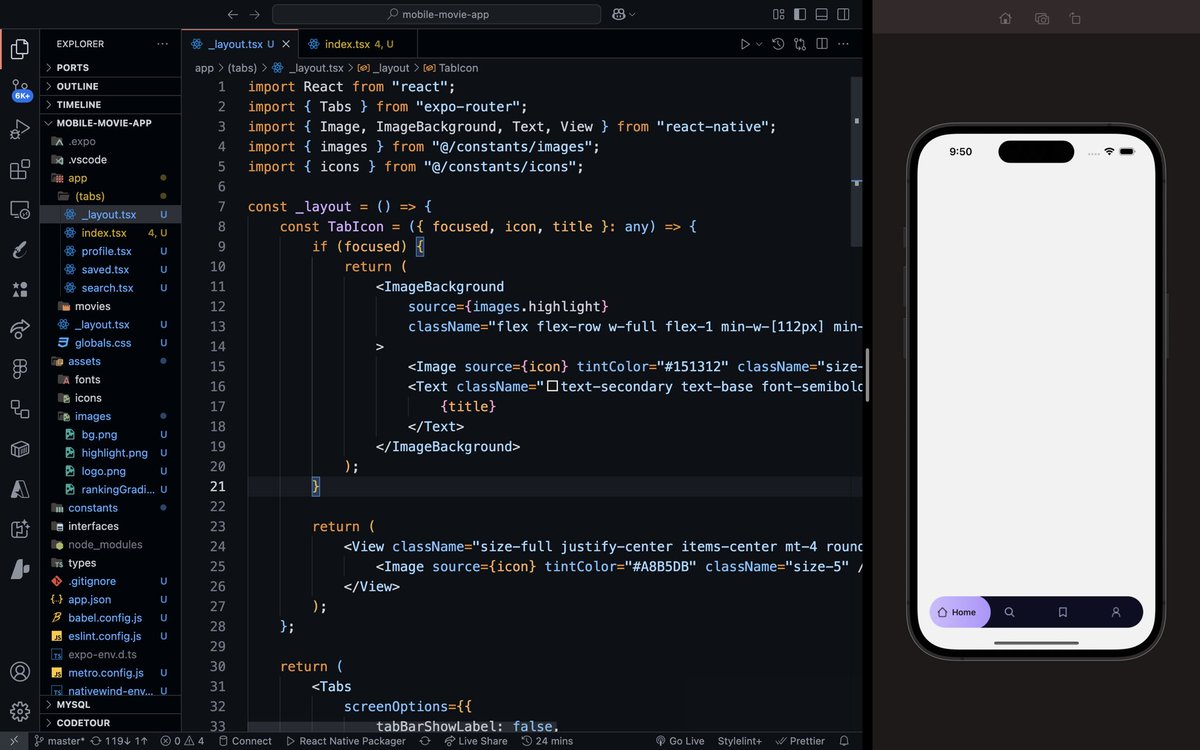This screenshot has width=1200, height=750.
Task: Open the timeline history icon in the editor toolbar
Action: tap(778, 44)
